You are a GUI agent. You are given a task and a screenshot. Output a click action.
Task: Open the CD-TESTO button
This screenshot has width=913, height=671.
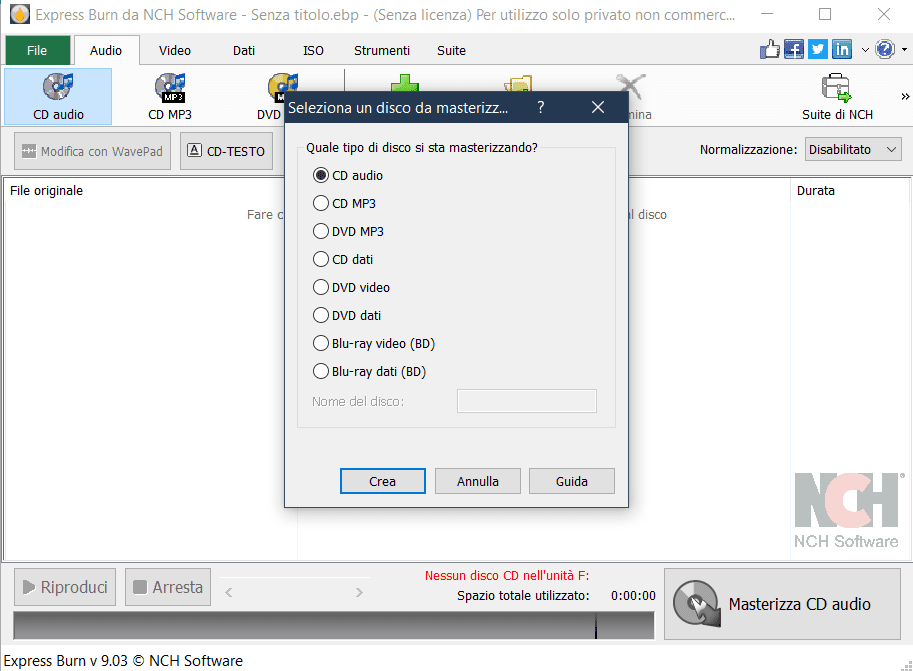[x=227, y=151]
